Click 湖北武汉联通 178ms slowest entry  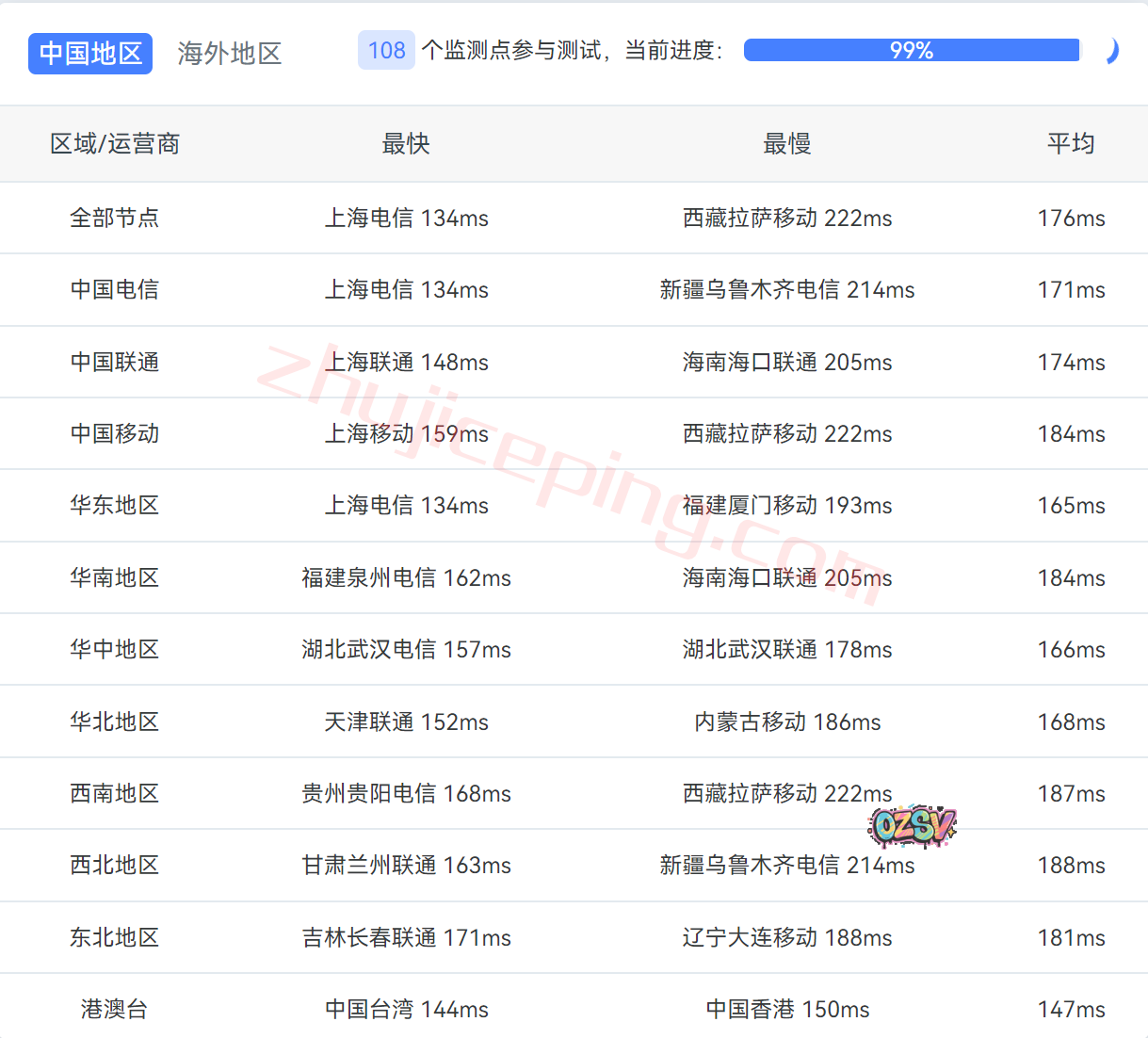tap(786, 650)
